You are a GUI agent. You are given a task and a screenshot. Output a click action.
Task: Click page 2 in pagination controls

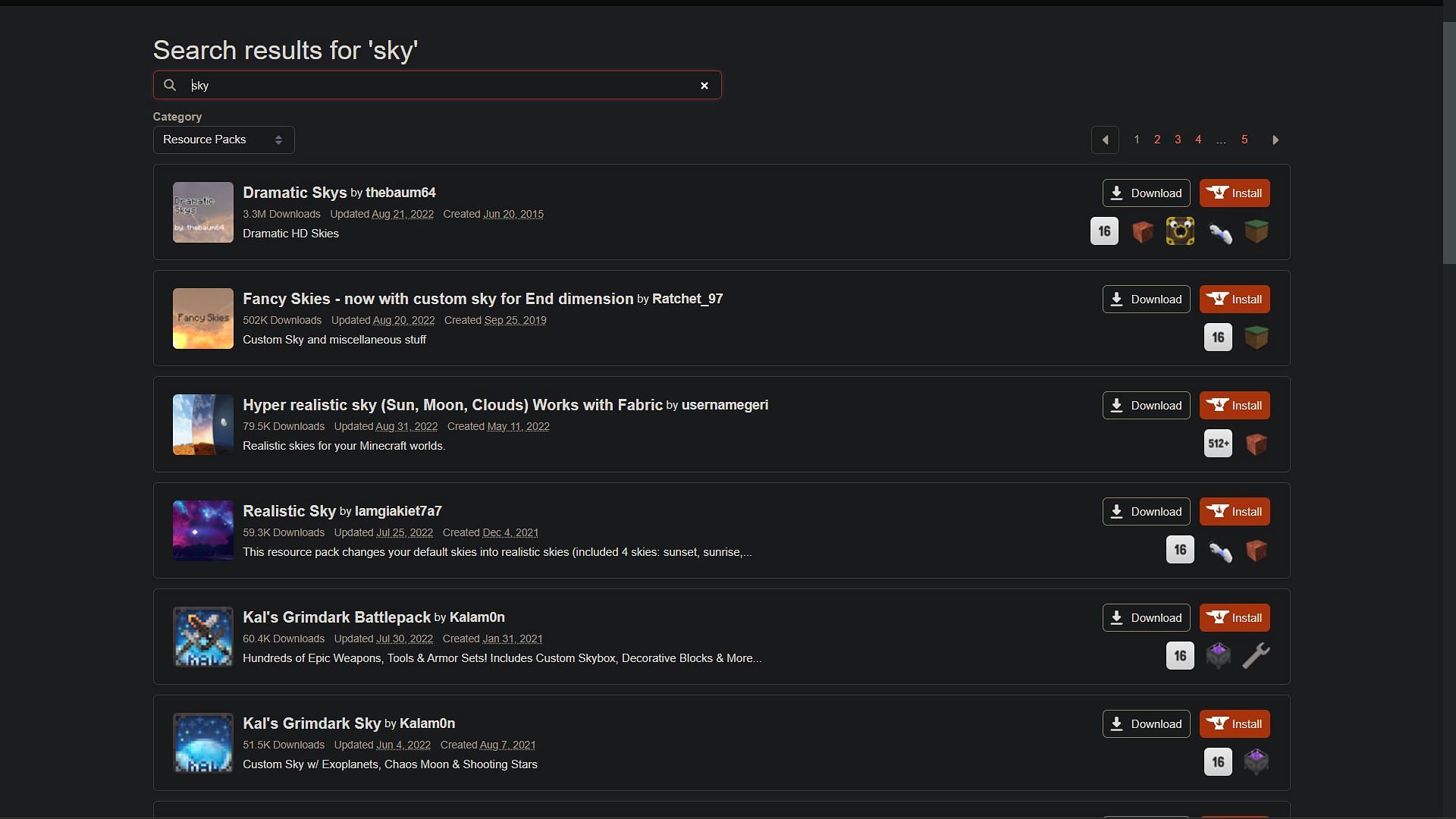(1157, 139)
